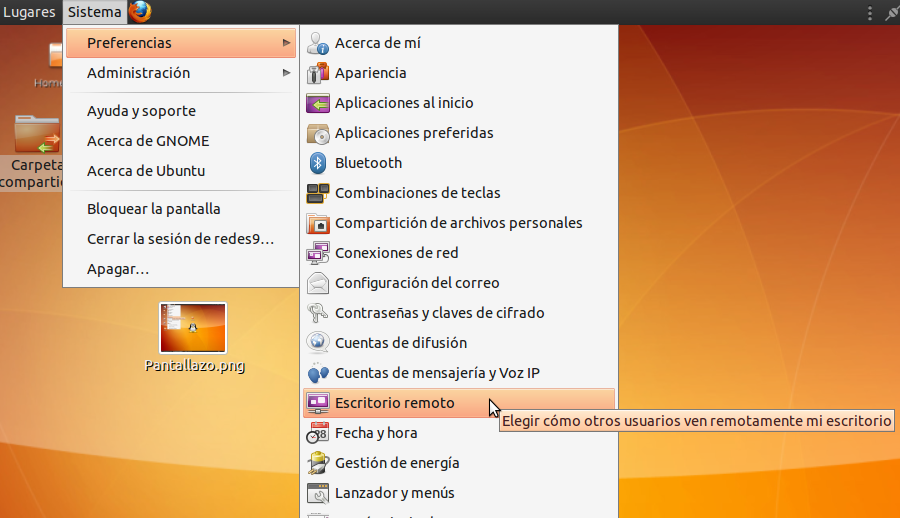Click the Contraseñas y claves keys icon
Screen dimensions: 900x518
click(317, 313)
